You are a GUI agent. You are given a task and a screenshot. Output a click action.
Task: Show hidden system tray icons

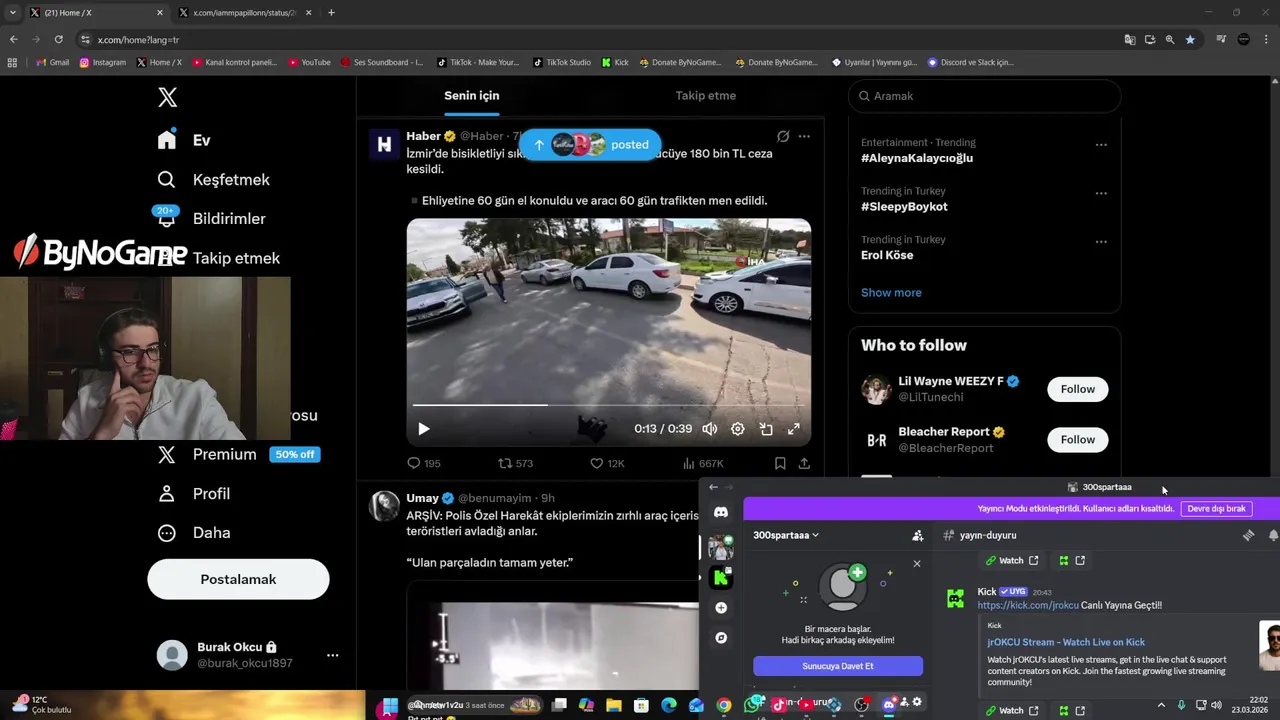[1161, 705]
